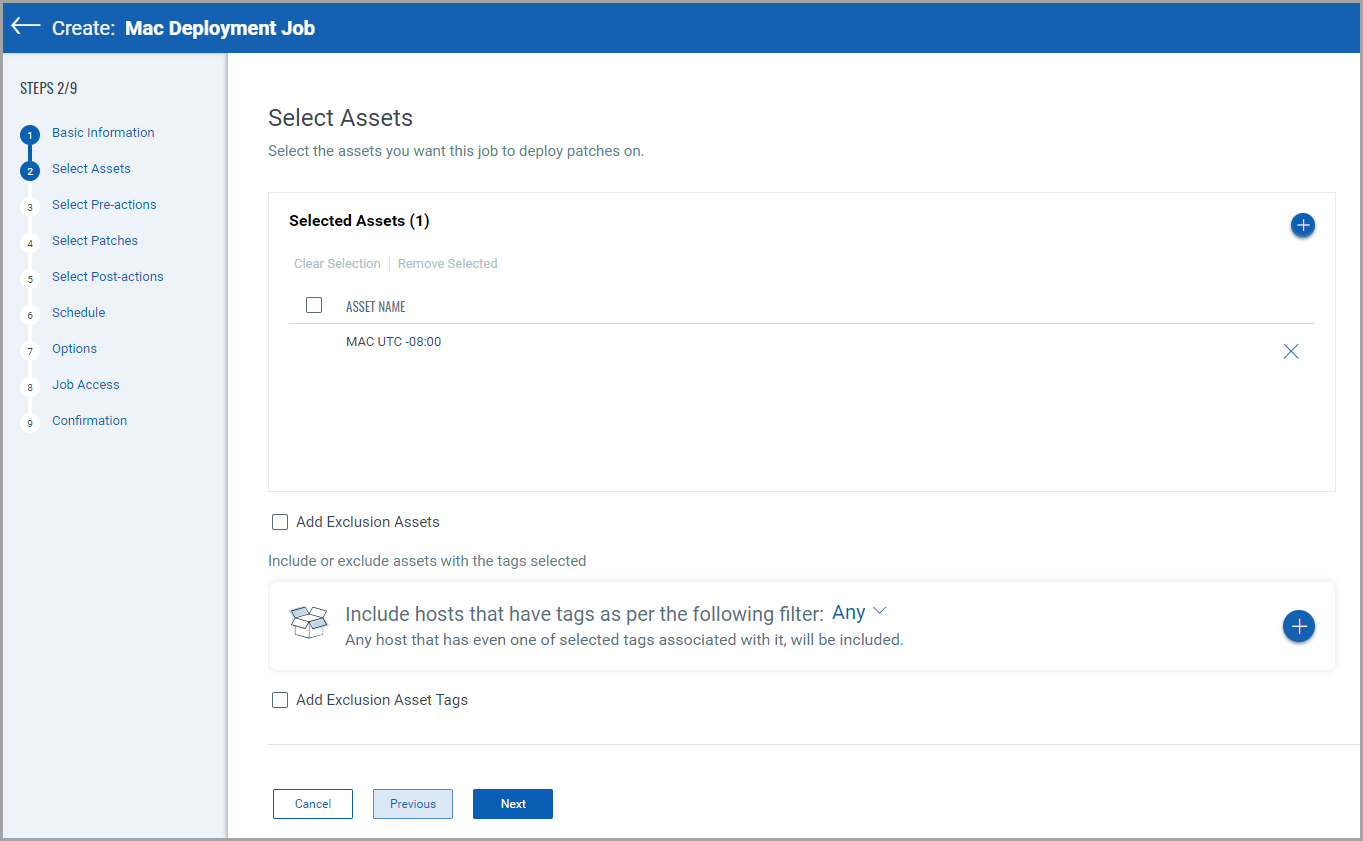The width and height of the screenshot is (1363, 841).
Task: Go to Job Access step
Action: [x=86, y=385]
